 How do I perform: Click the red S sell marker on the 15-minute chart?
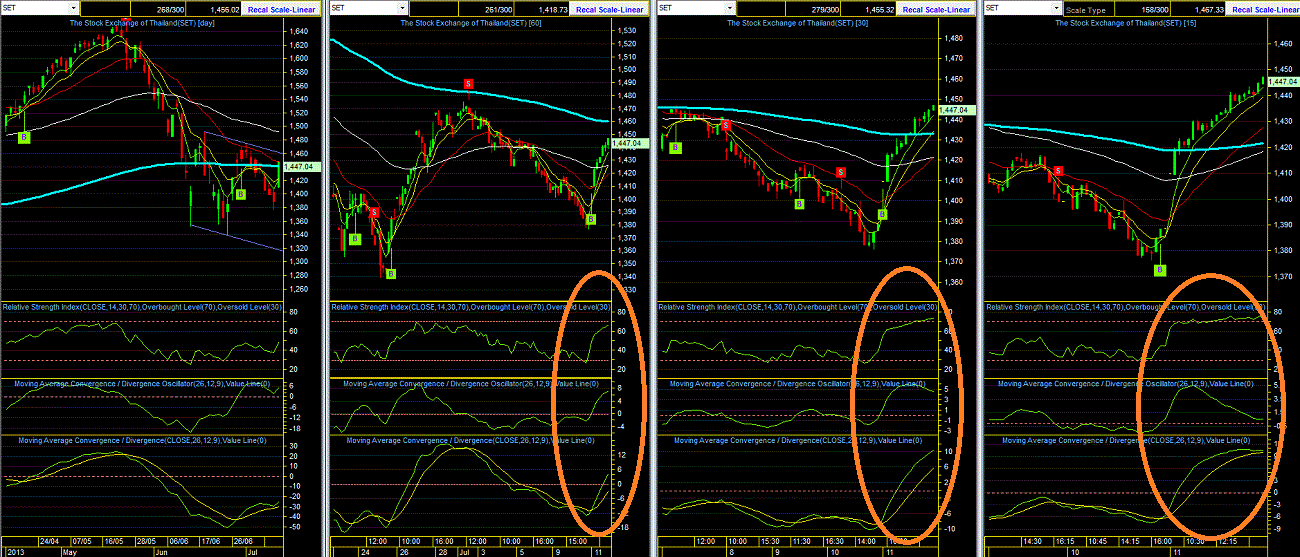click(x=1060, y=171)
